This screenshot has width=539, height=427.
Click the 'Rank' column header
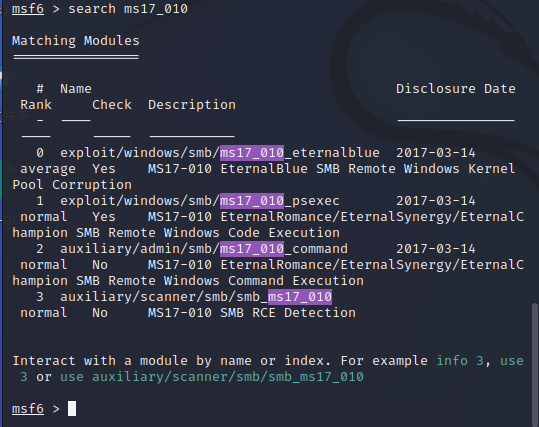pos(36,105)
